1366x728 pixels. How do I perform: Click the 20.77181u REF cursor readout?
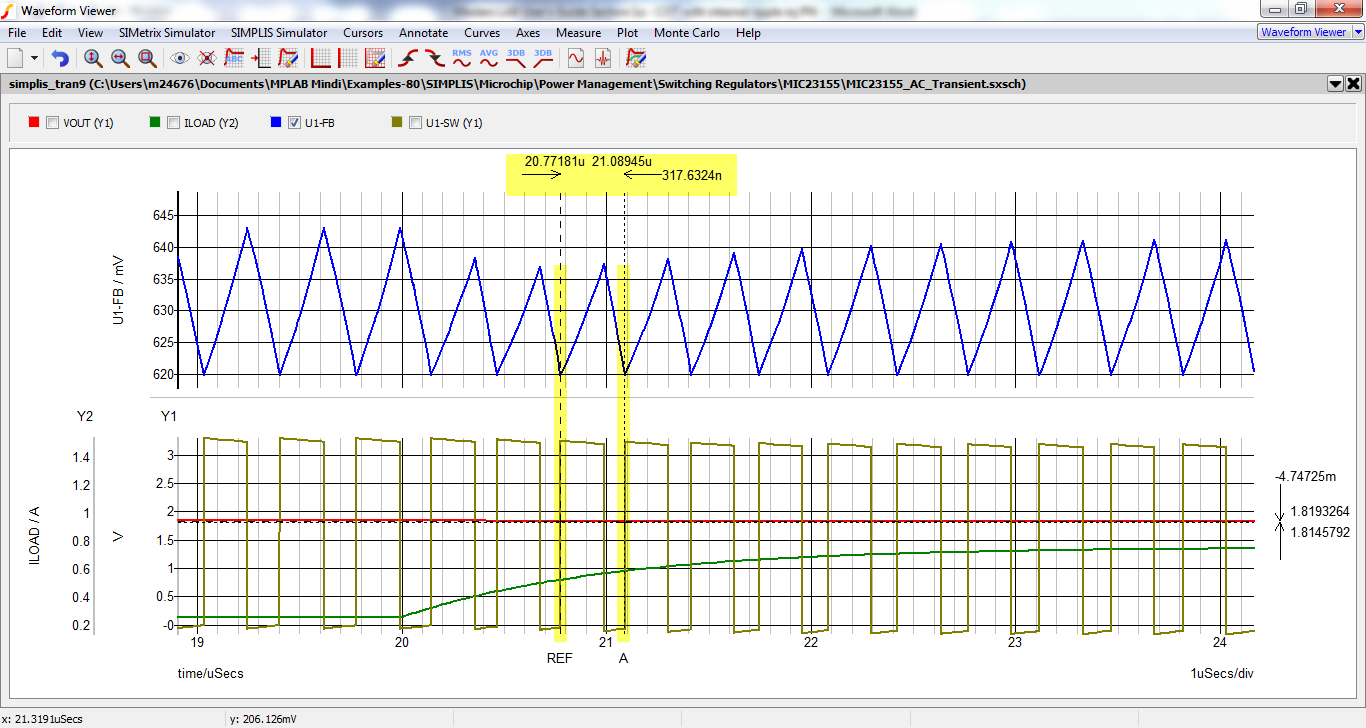click(x=554, y=161)
